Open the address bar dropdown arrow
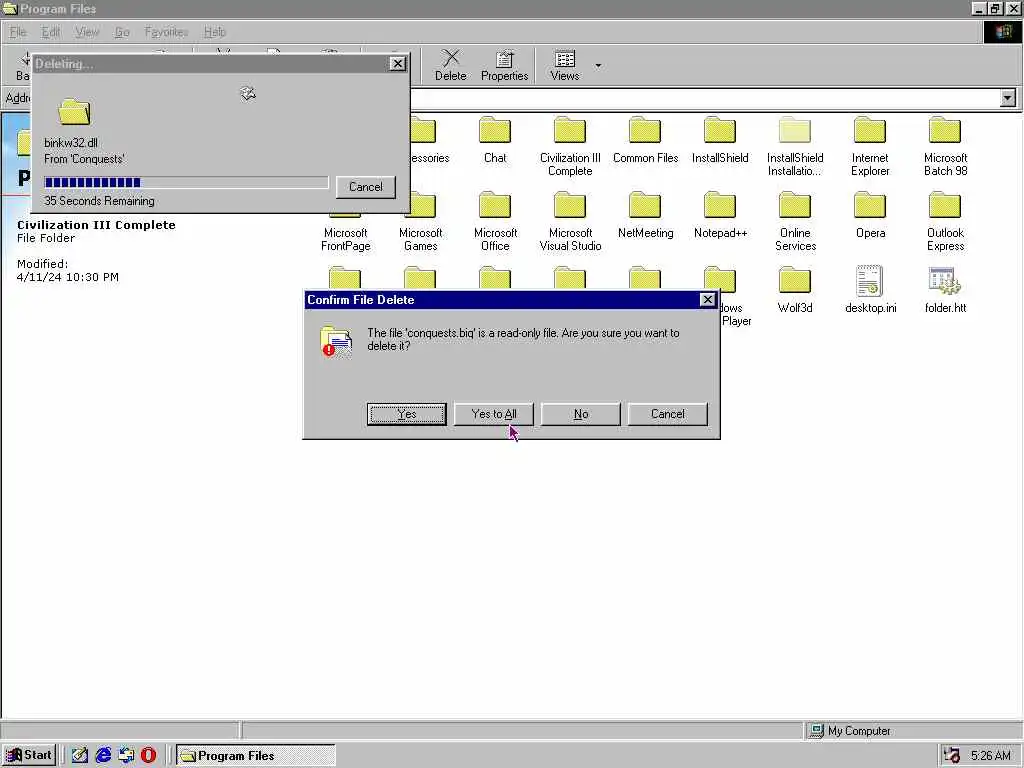Screen dimensions: 1024x768 1008,98
